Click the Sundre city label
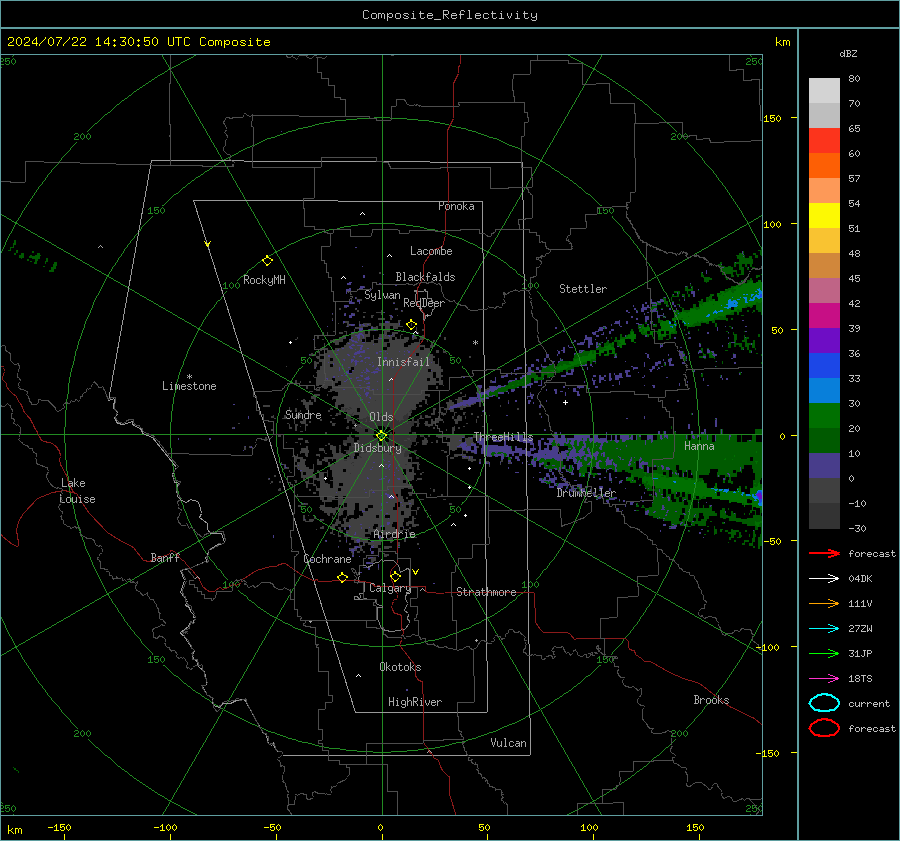This screenshot has width=900, height=841. 303,415
